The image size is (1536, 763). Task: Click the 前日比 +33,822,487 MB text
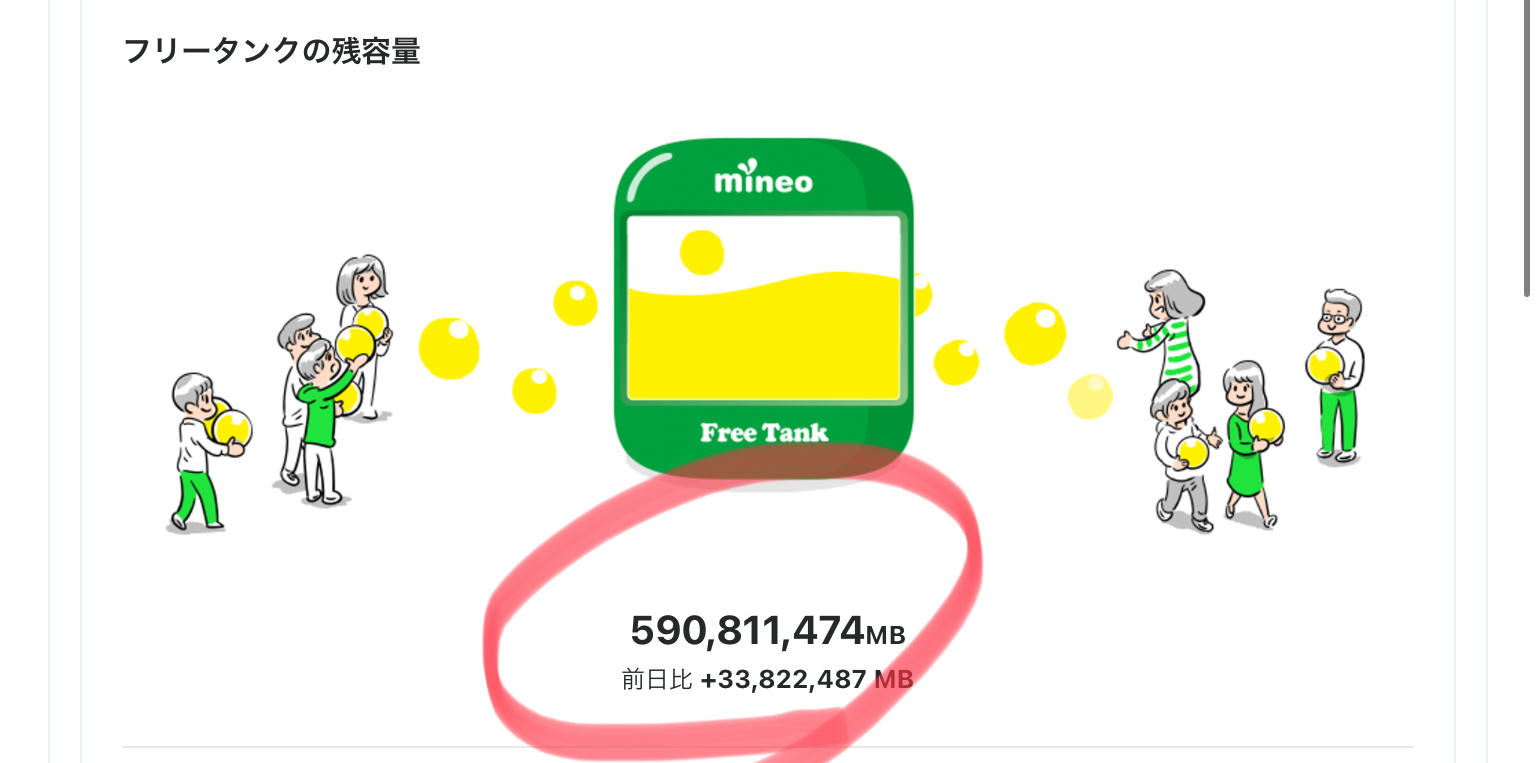(x=767, y=680)
